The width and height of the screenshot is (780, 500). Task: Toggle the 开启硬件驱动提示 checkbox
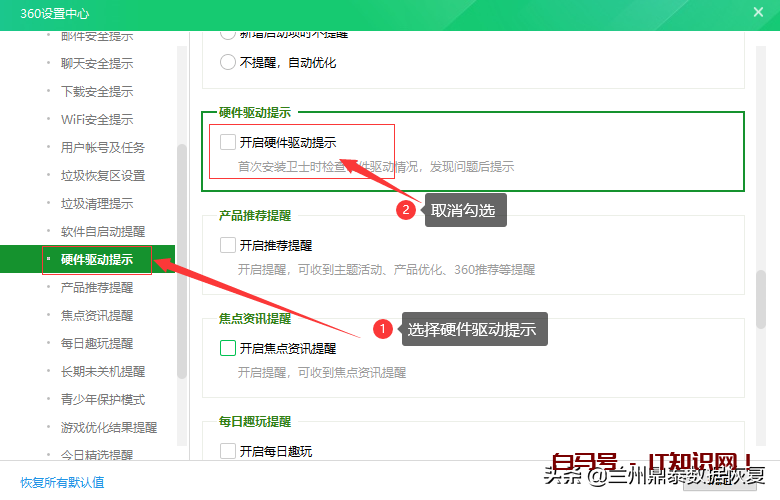click(228, 142)
